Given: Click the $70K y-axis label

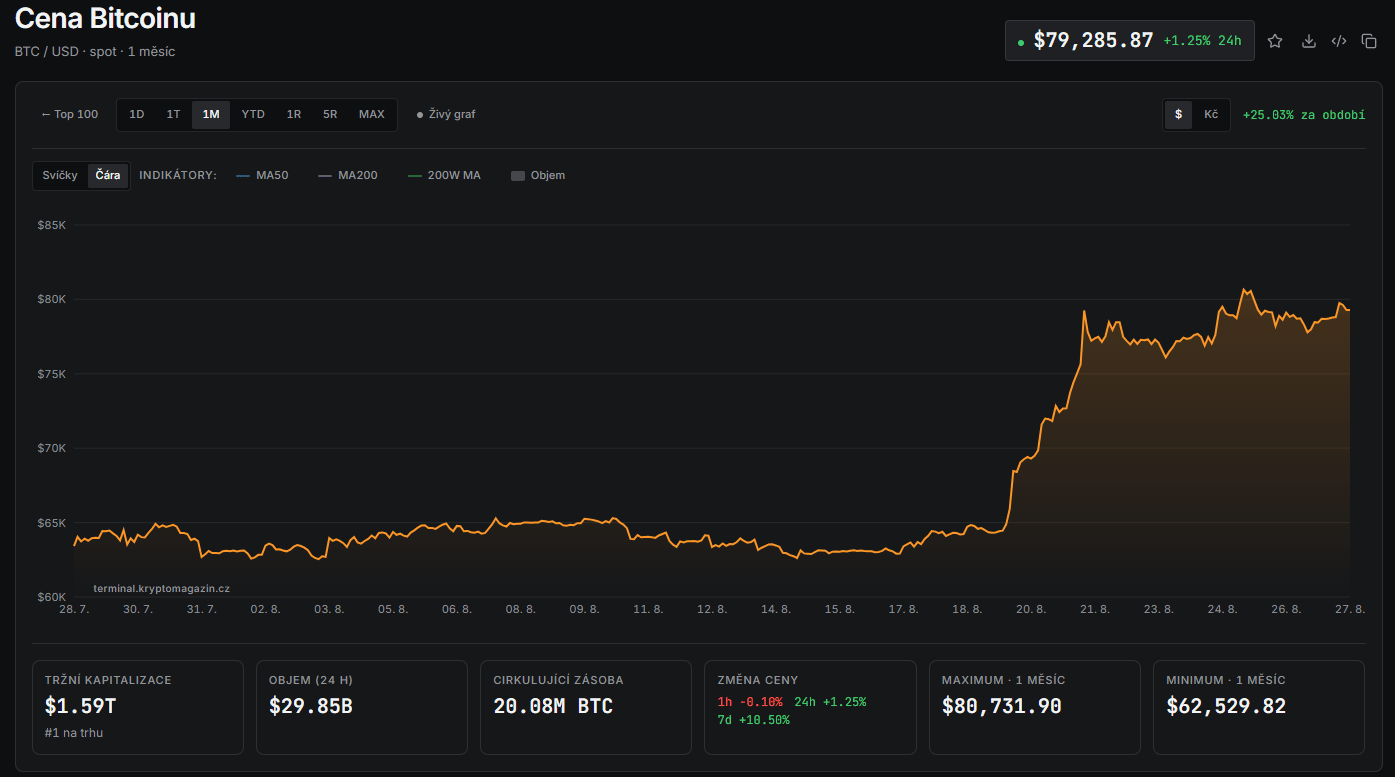Looking at the screenshot, I should pos(51,448).
